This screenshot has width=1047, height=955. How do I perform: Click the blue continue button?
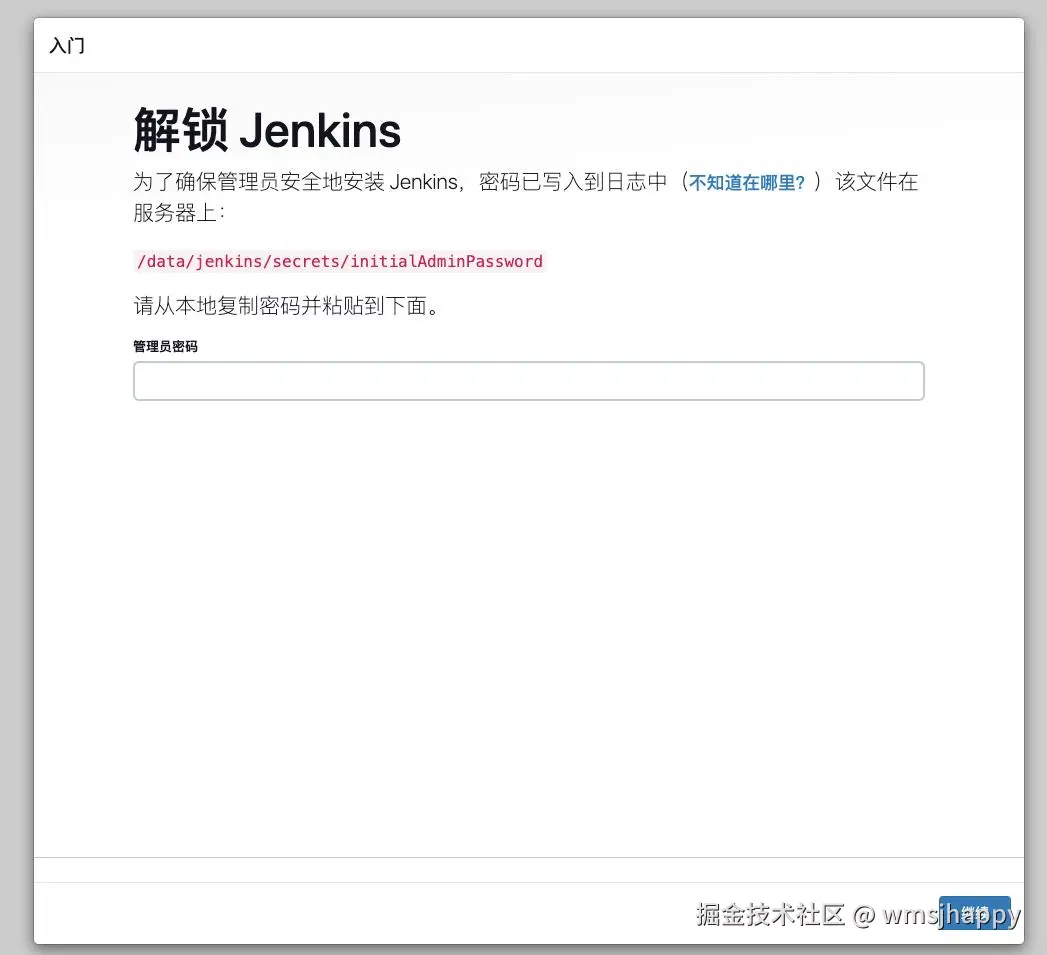pyautogui.click(x=974, y=912)
